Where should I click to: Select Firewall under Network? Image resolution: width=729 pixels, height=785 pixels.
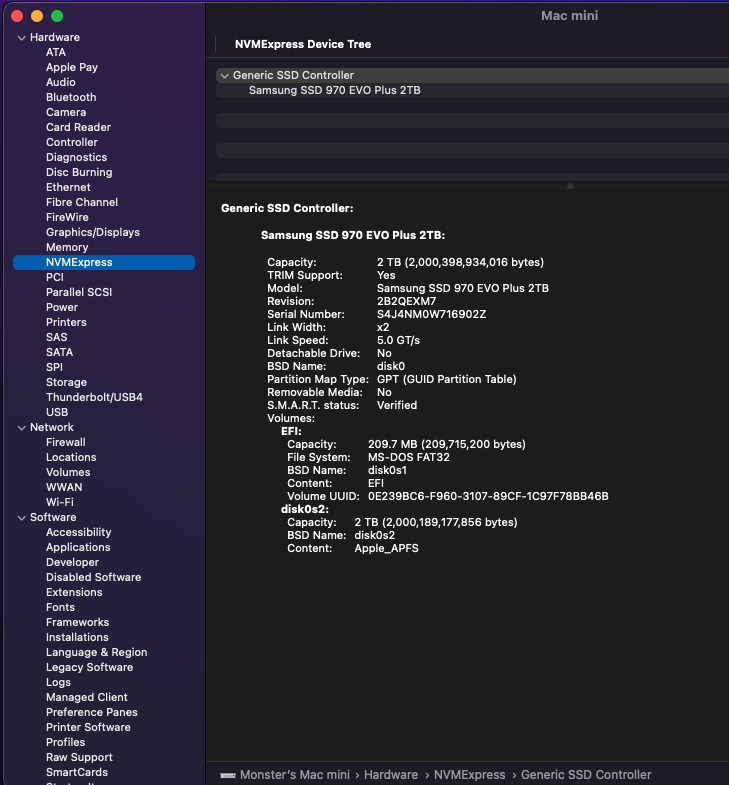coord(66,443)
